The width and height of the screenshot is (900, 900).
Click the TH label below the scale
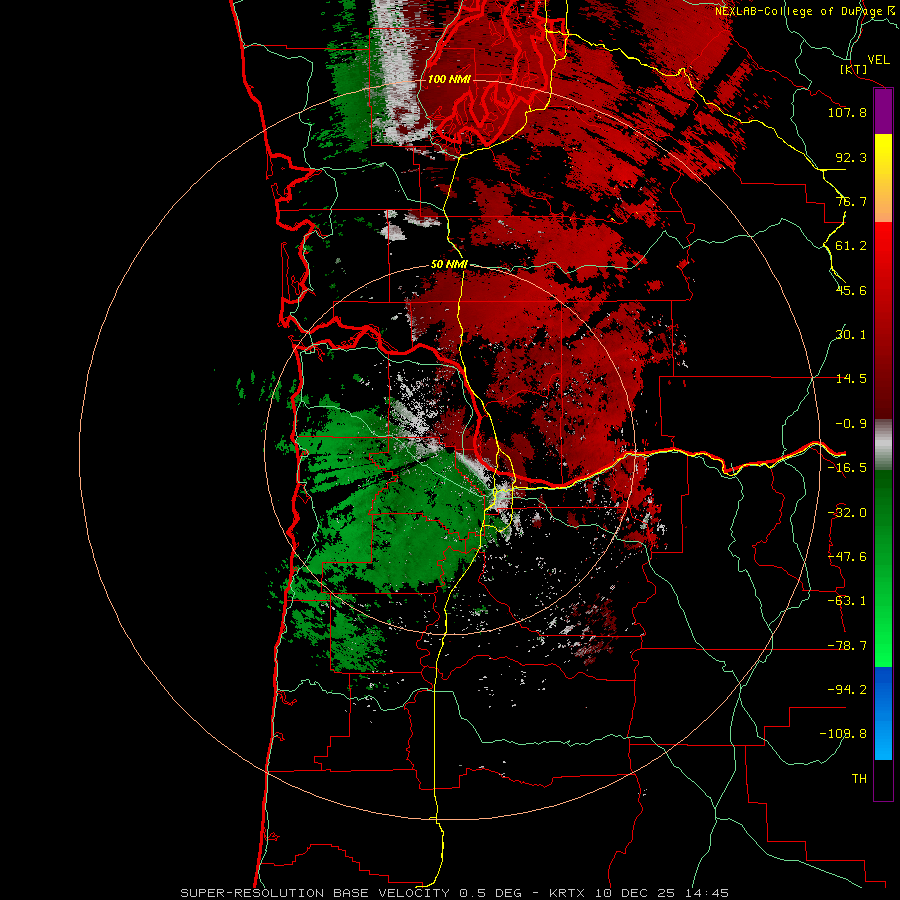[859, 778]
